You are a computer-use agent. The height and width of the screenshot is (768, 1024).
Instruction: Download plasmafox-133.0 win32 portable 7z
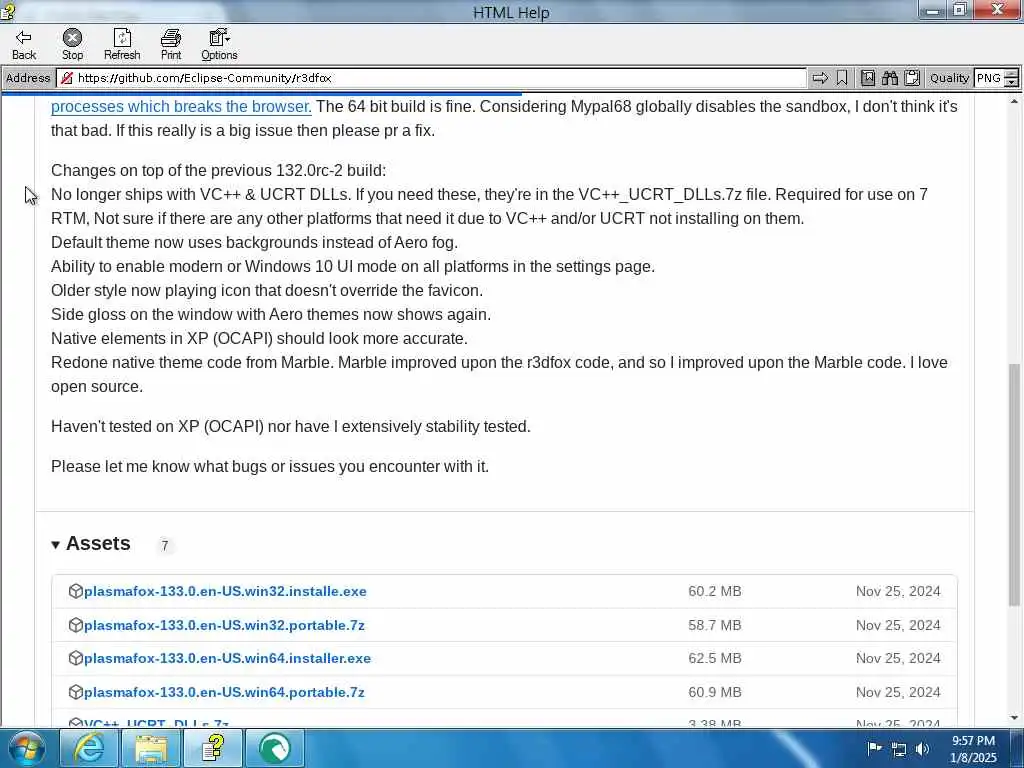(x=224, y=625)
